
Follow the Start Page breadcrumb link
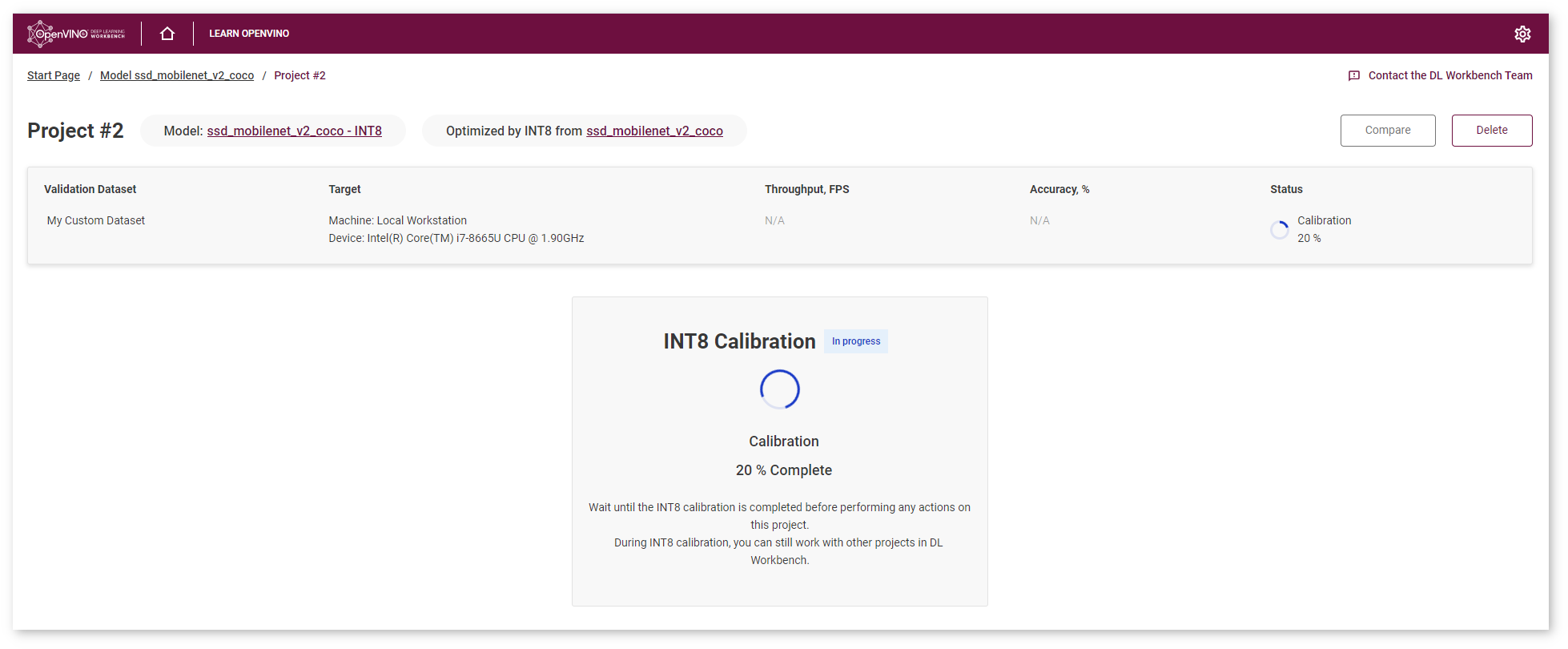click(54, 75)
